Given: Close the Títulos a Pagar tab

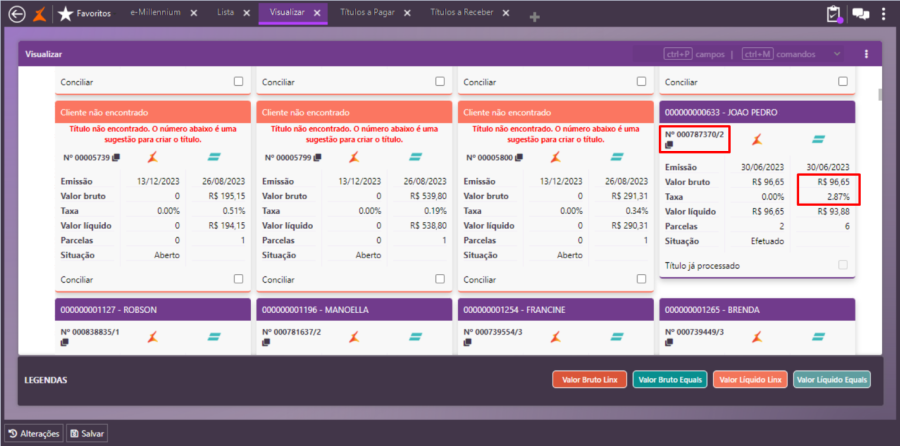Looking at the screenshot, I should click(x=407, y=13).
